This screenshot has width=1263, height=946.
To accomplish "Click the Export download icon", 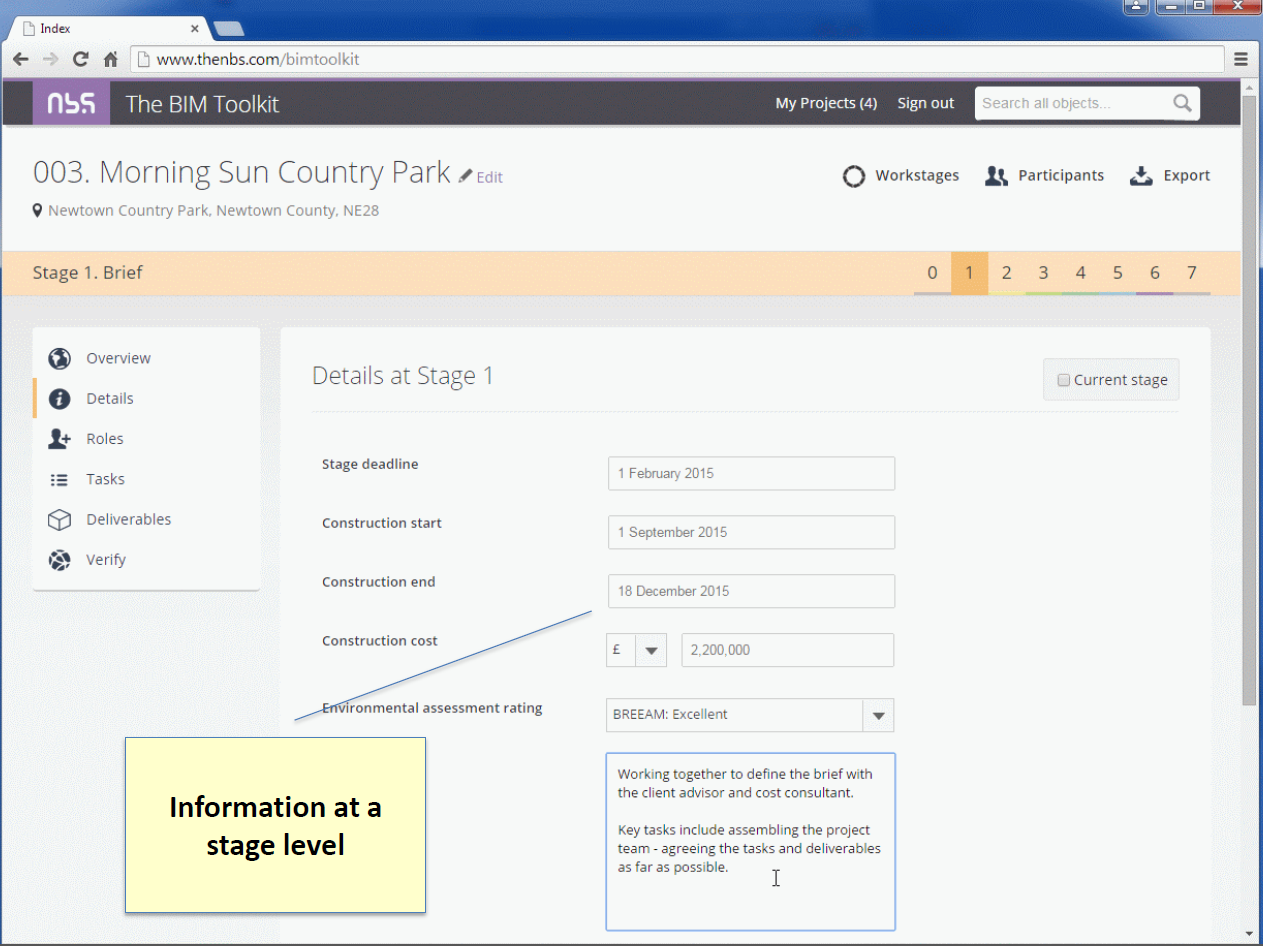I will 1141,177.
